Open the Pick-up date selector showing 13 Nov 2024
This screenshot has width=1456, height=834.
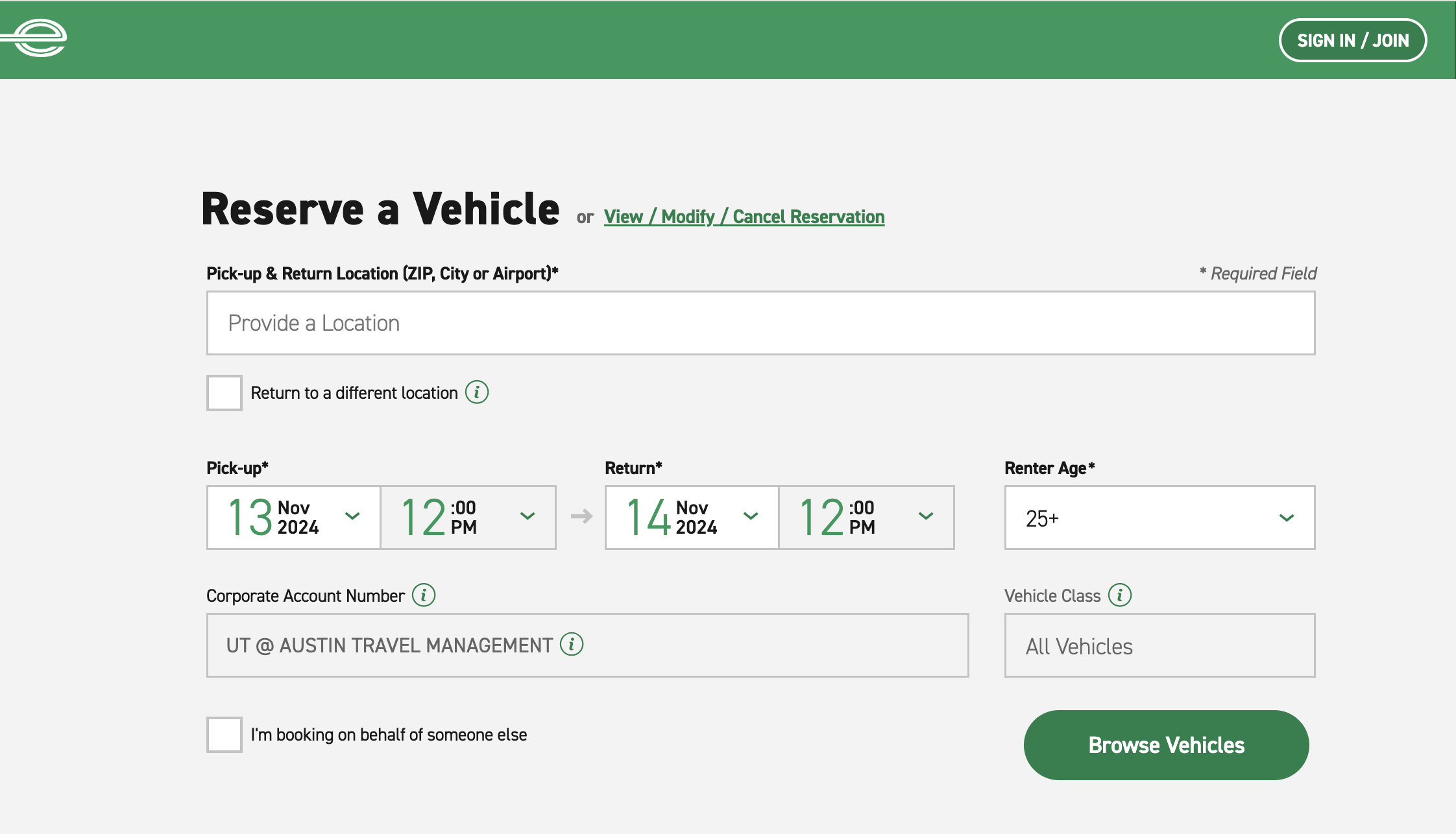293,517
